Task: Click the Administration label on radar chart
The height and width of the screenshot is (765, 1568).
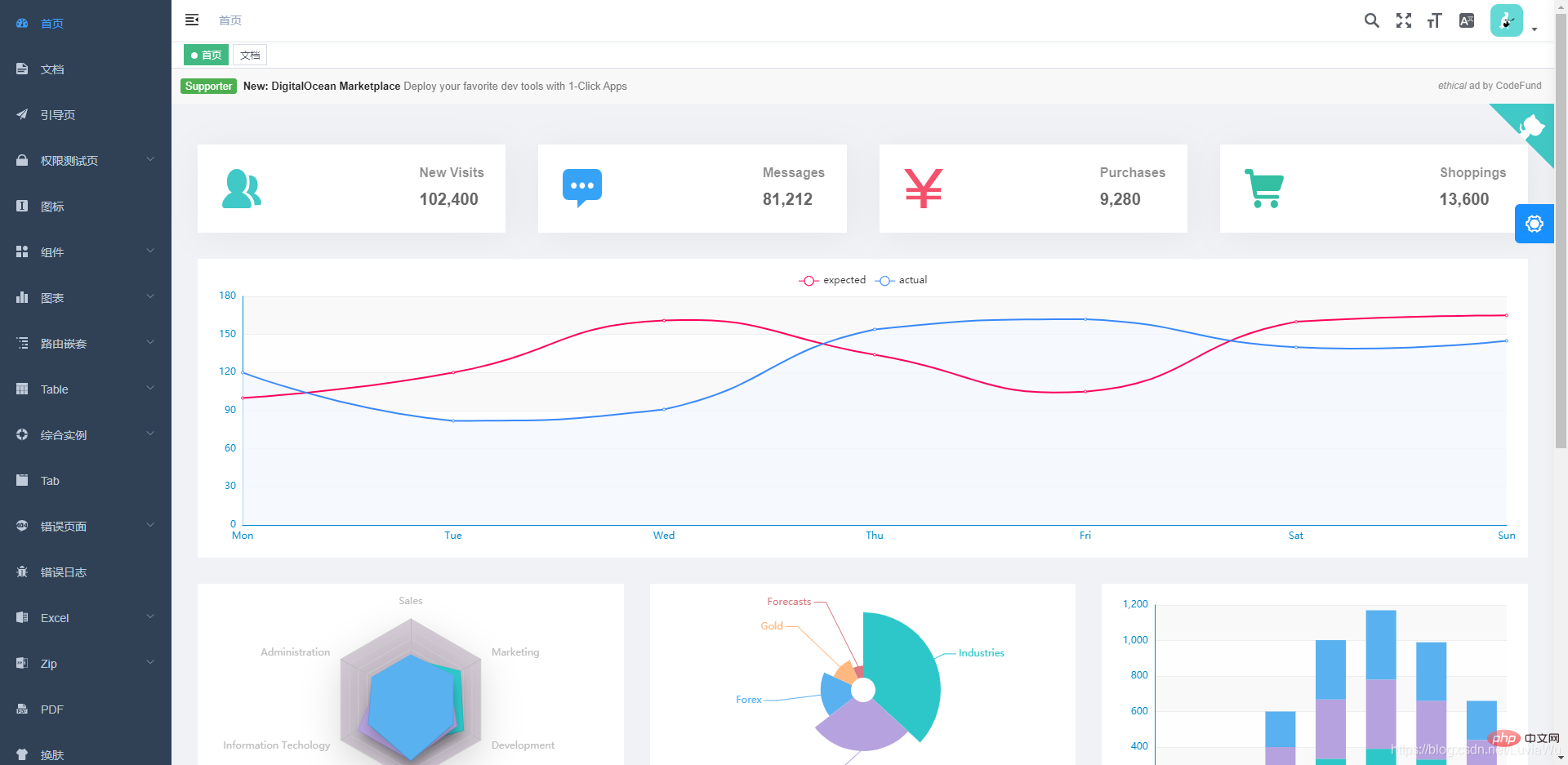Action: 296,652
